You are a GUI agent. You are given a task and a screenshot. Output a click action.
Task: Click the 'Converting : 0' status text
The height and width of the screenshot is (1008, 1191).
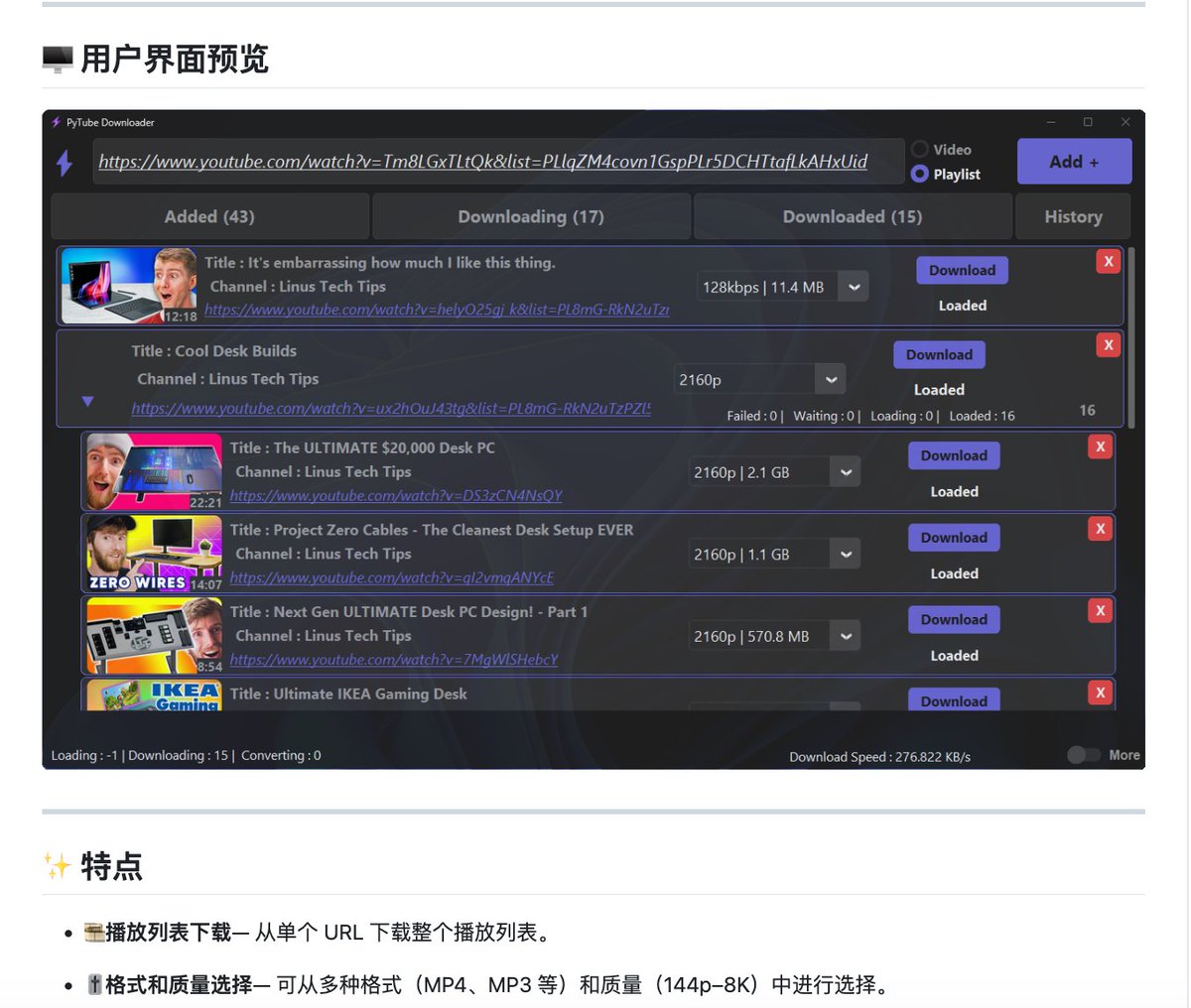281,755
